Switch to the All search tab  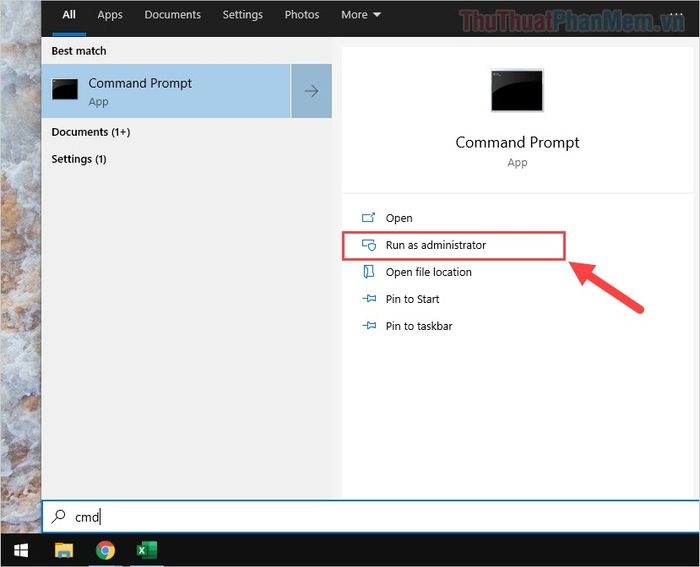pyautogui.click(x=69, y=15)
